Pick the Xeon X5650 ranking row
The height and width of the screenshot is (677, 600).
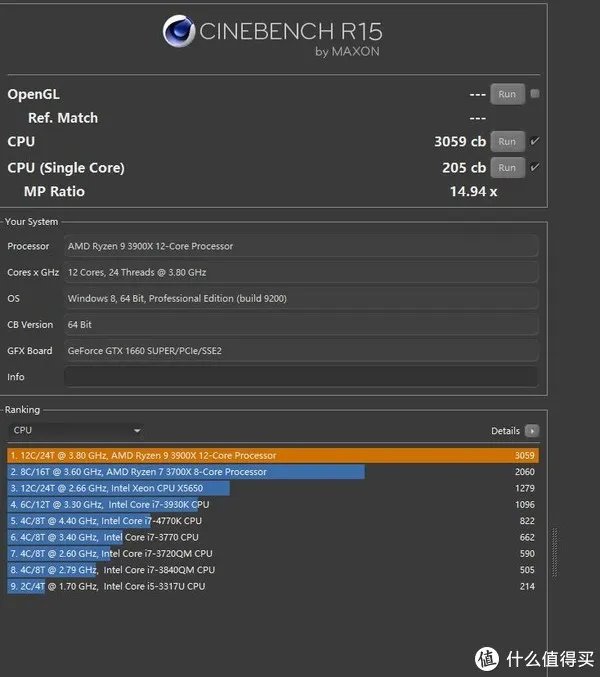click(x=272, y=488)
